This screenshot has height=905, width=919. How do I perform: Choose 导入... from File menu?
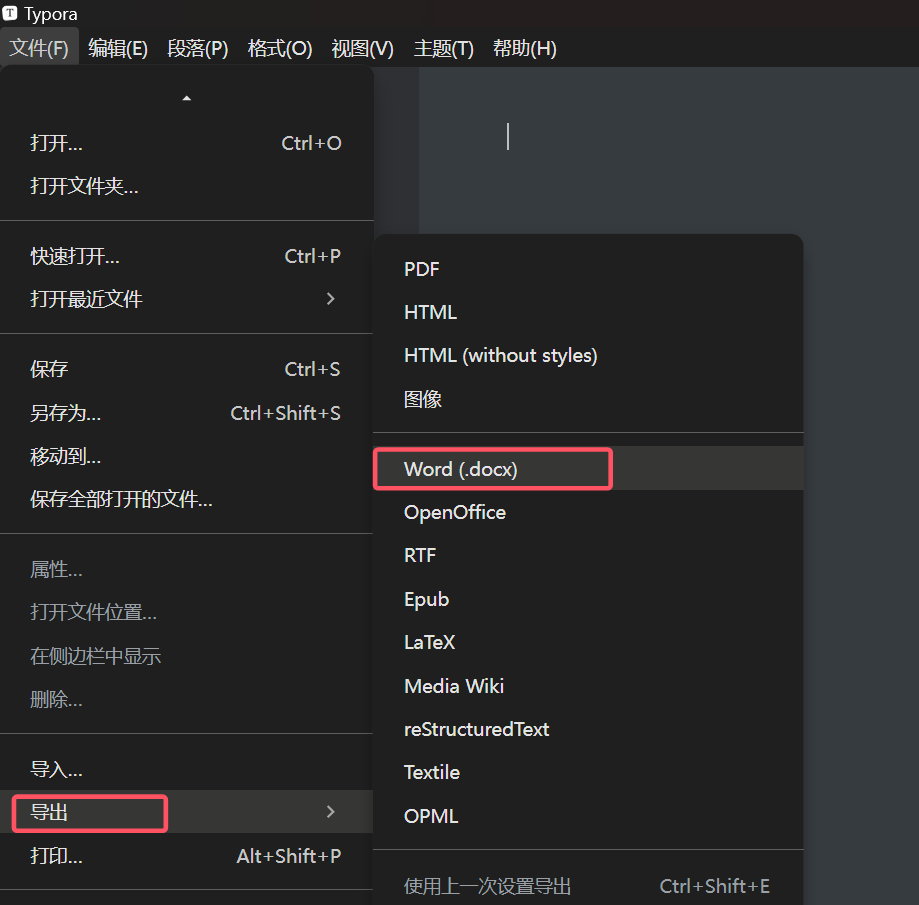tap(186, 769)
